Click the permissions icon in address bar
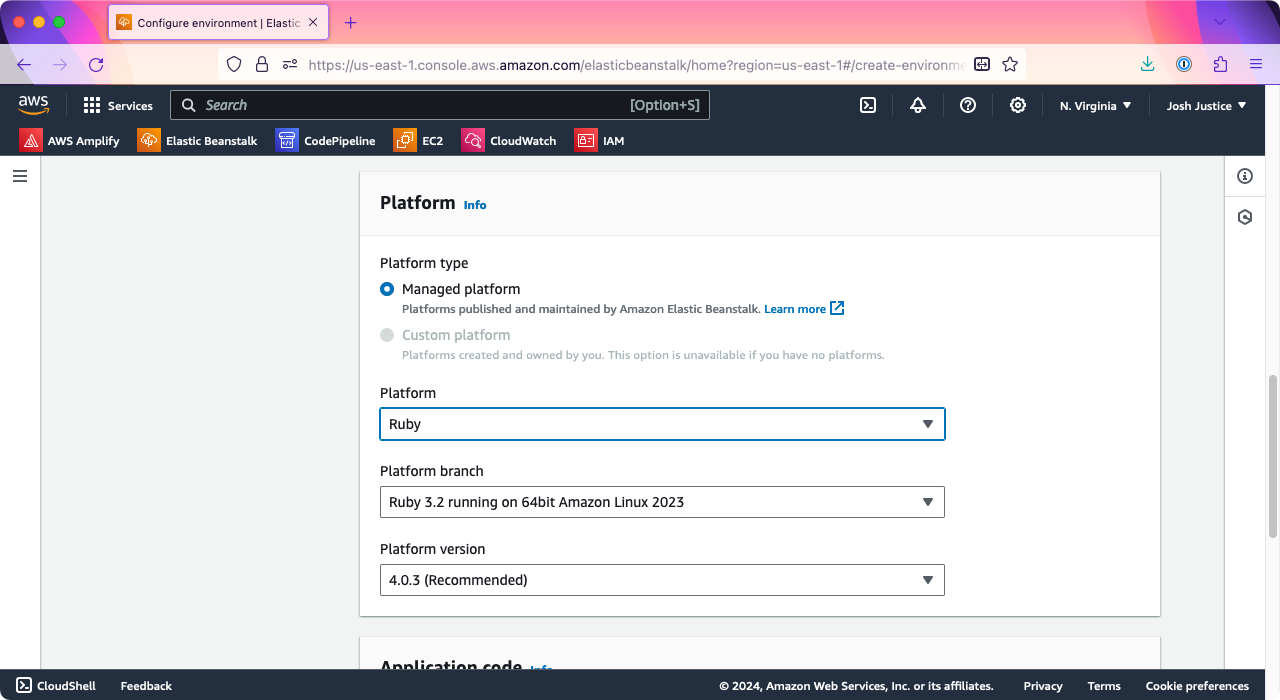 [290, 64]
